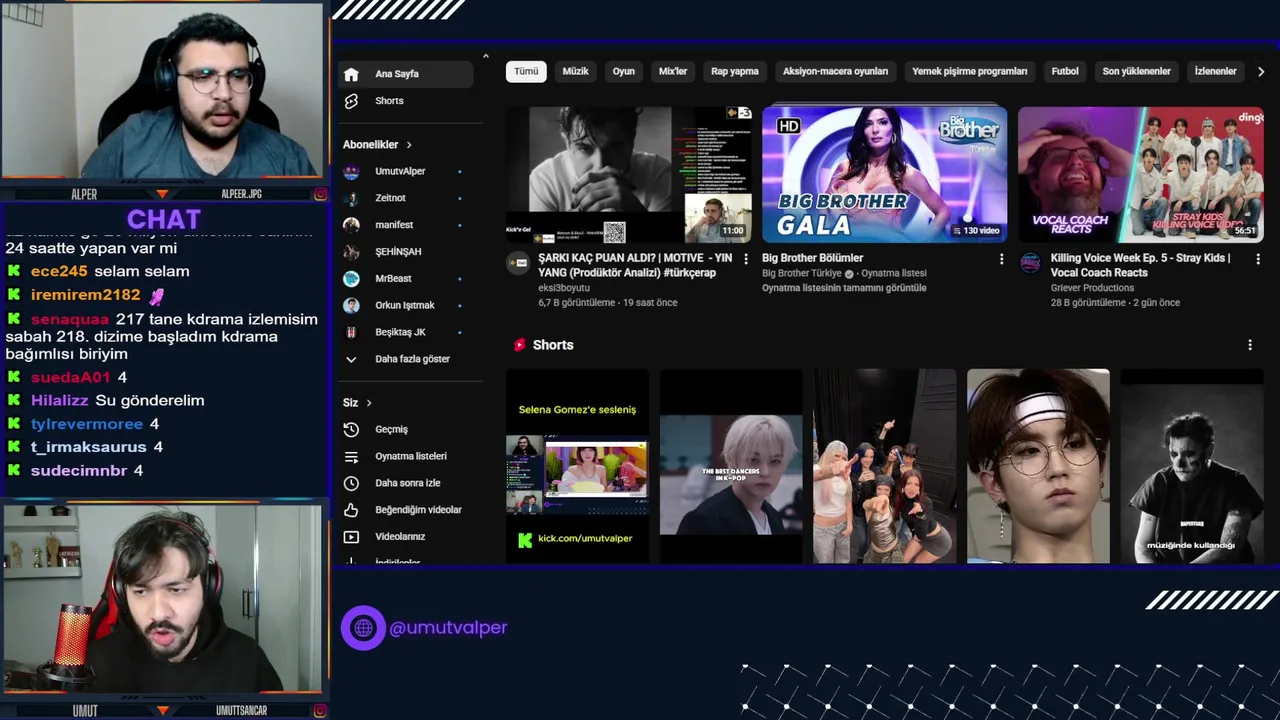Click Instagram icon next to ALPEER.JPG
1280x720 pixels.
tap(320, 194)
